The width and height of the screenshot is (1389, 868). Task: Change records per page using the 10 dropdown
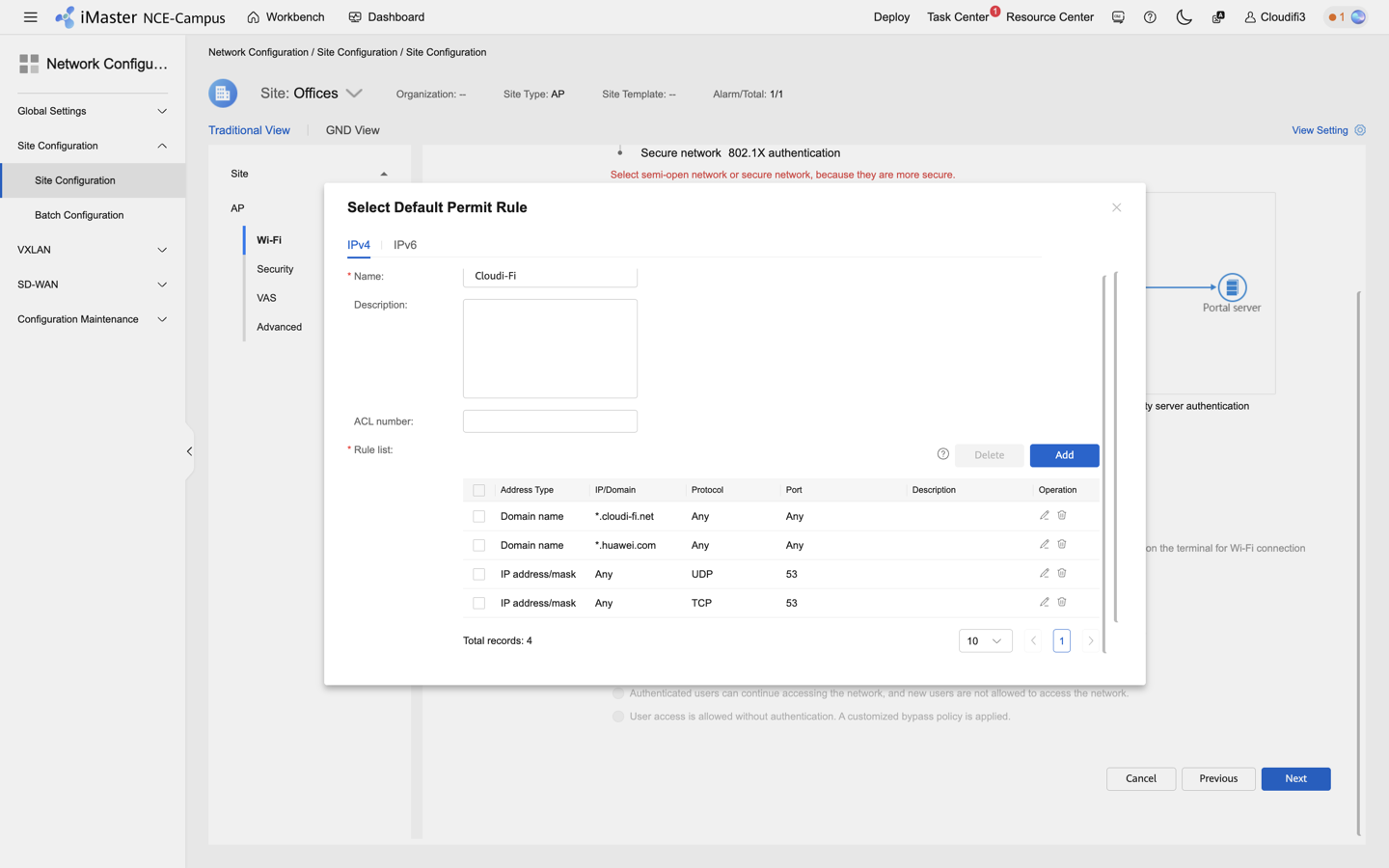click(x=985, y=640)
